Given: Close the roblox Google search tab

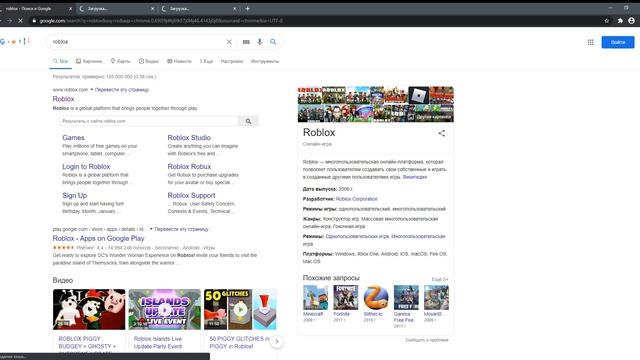Looking at the screenshot, I should (x=70, y=8).
